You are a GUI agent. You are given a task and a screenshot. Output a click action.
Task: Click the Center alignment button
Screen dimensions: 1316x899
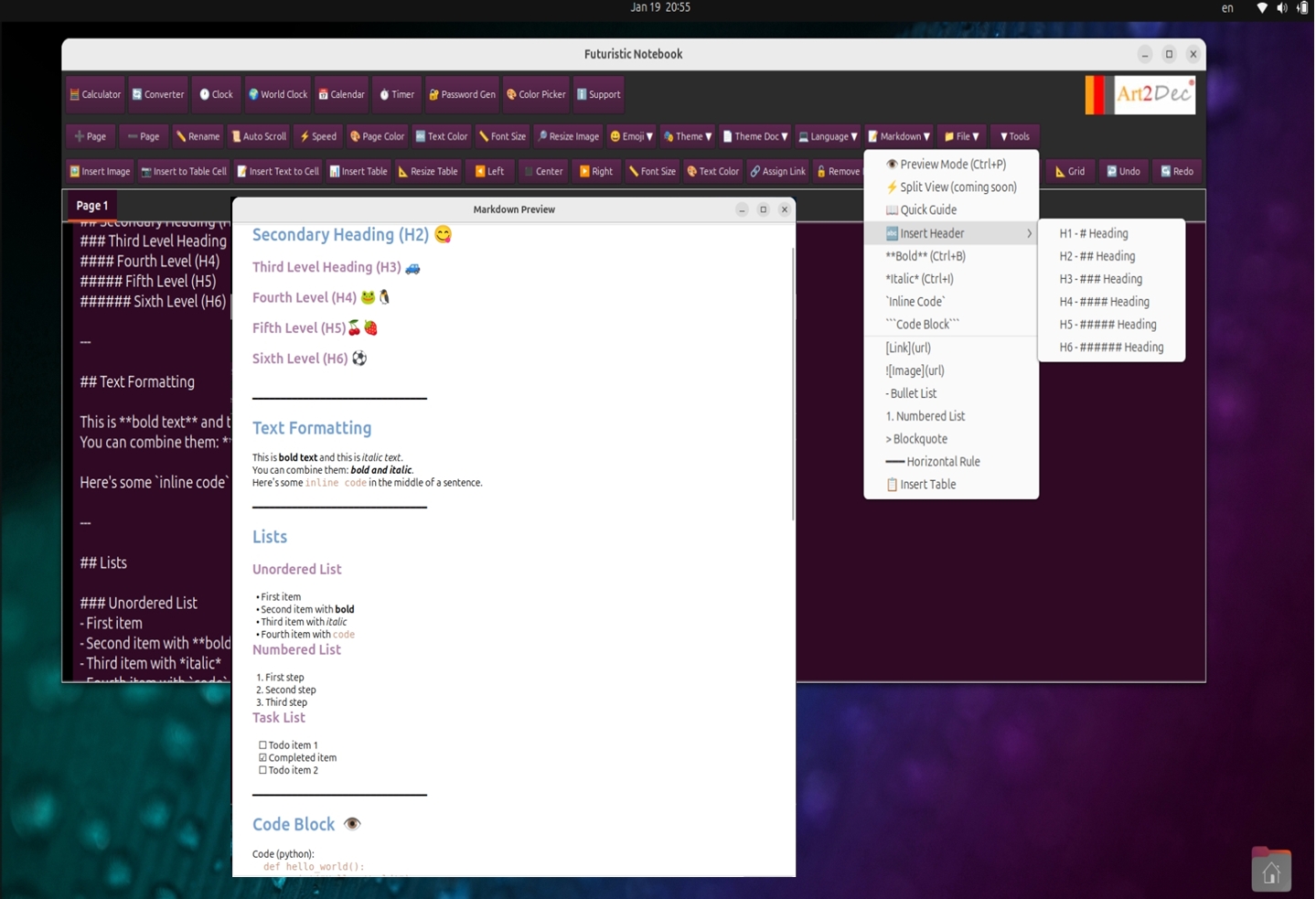(x=543, y=171)
